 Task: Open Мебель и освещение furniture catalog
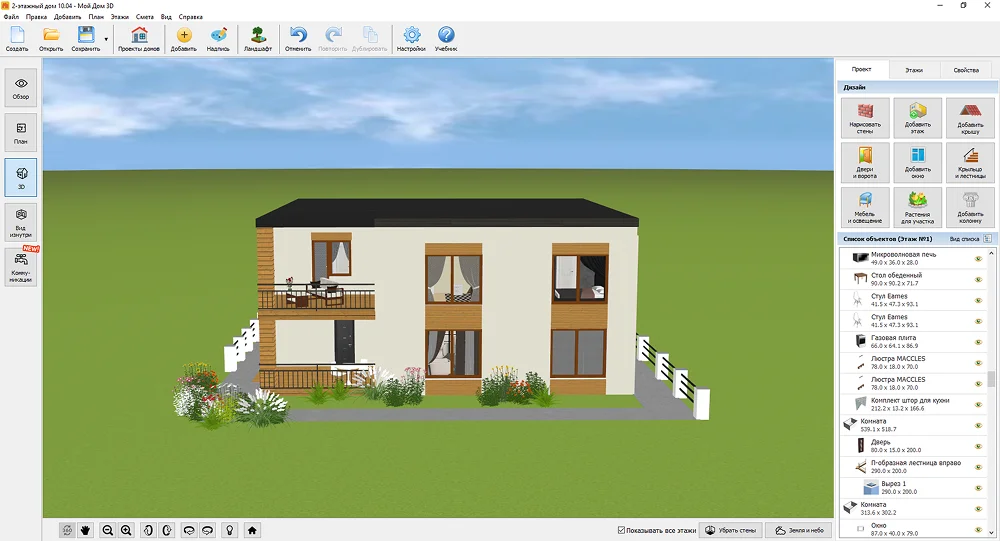point(865,207)
